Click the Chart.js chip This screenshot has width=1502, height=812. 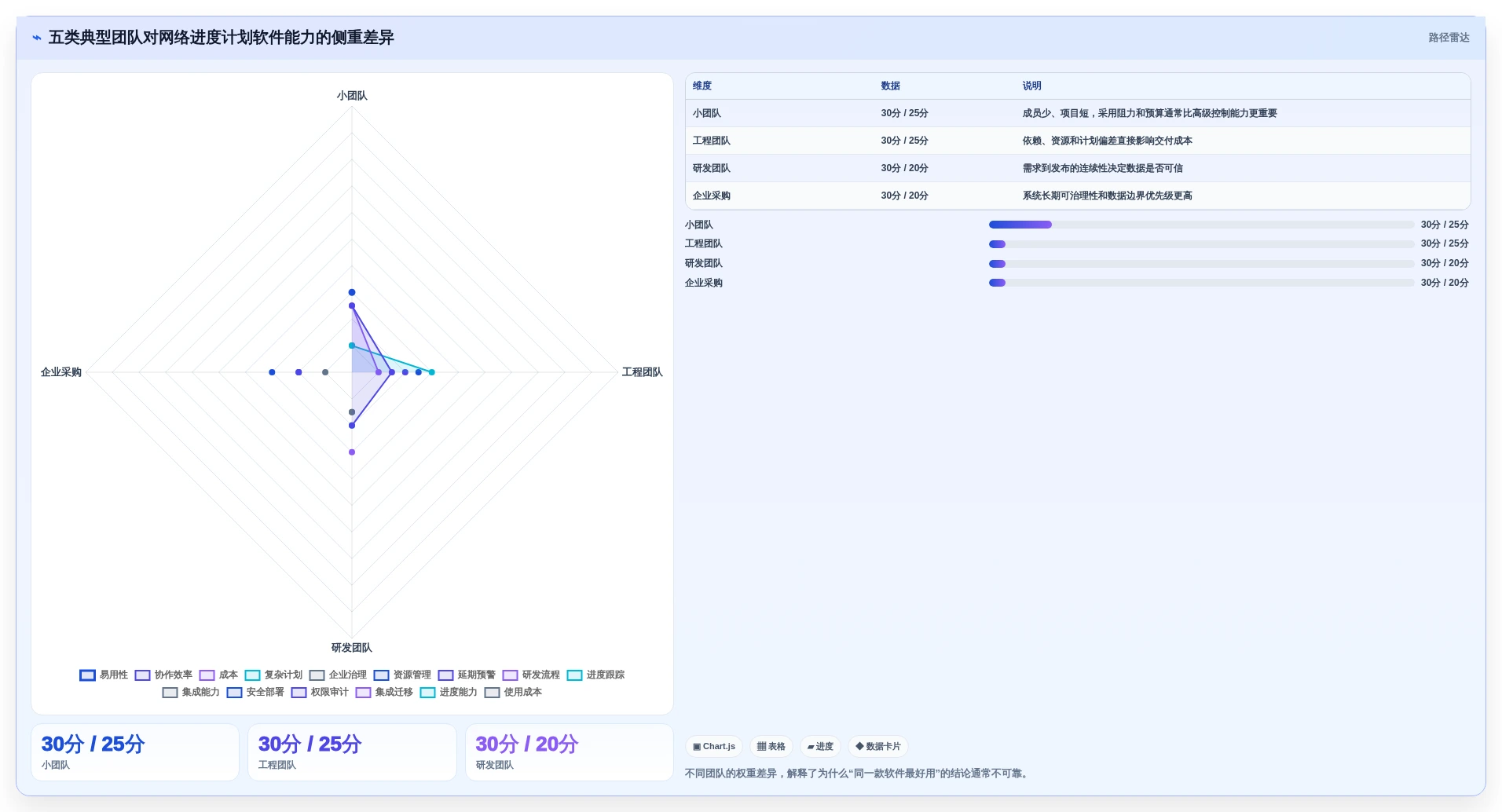714,746
